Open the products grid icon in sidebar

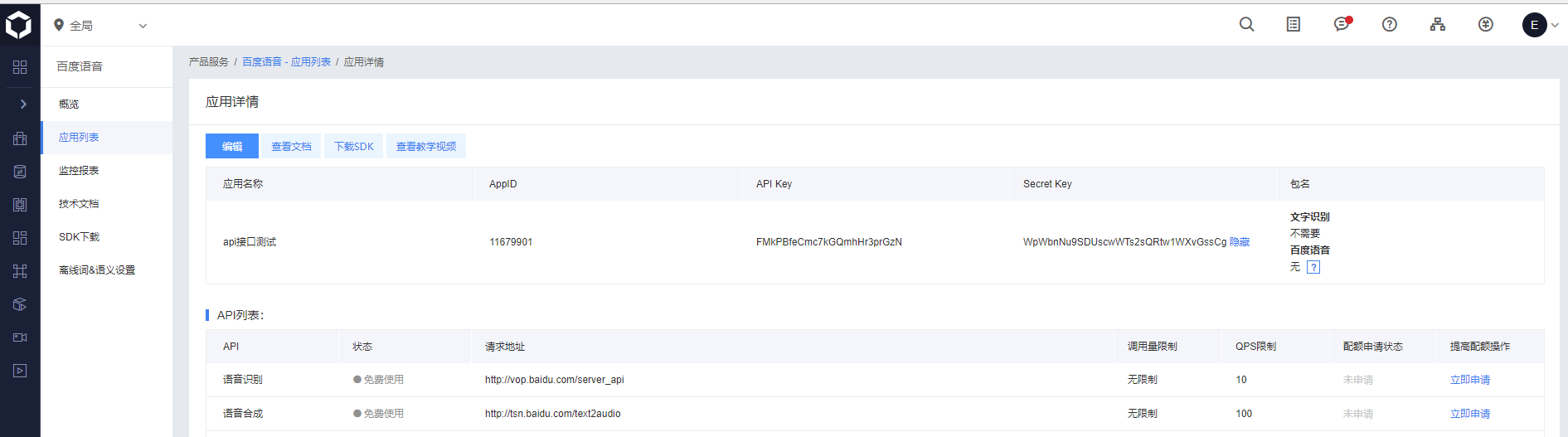point(20,67)
